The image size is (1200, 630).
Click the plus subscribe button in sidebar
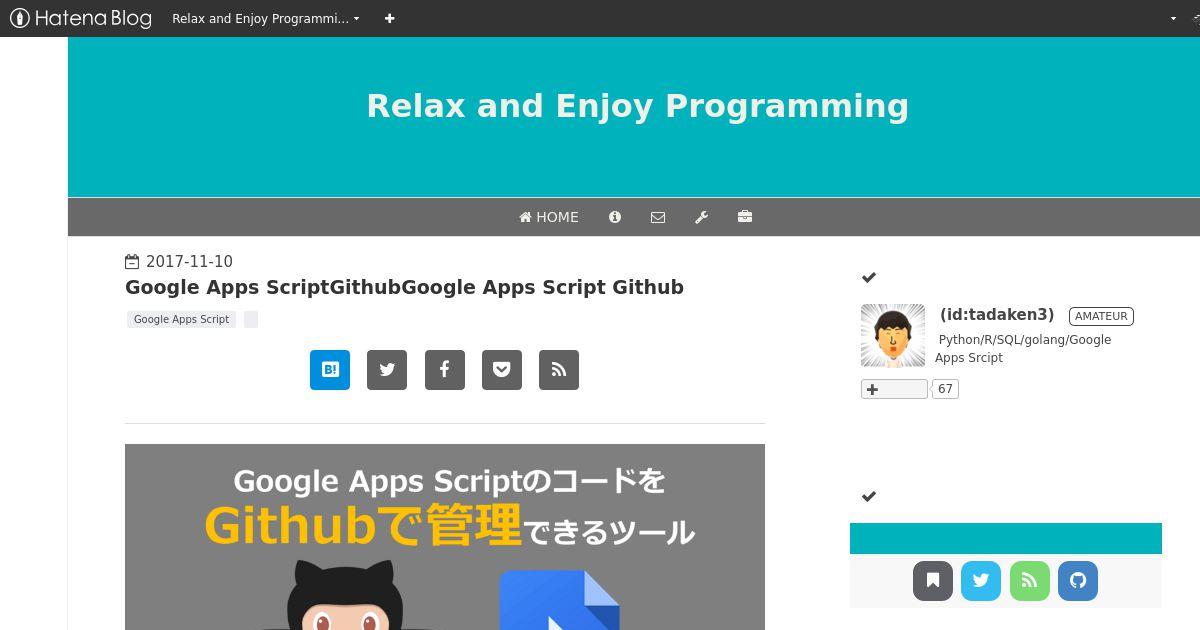(x=894, y=389)
